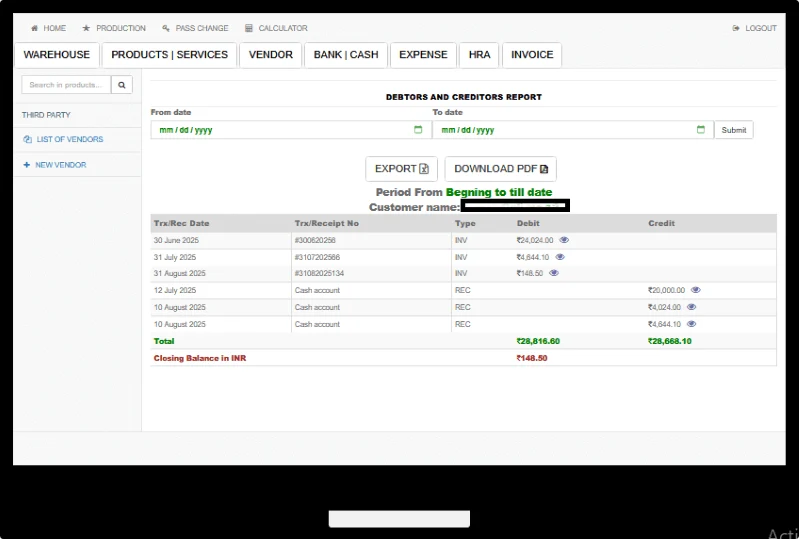Open the Expense tab menu
The width and height of the screenshot is (799, 539).
(423, 55)
